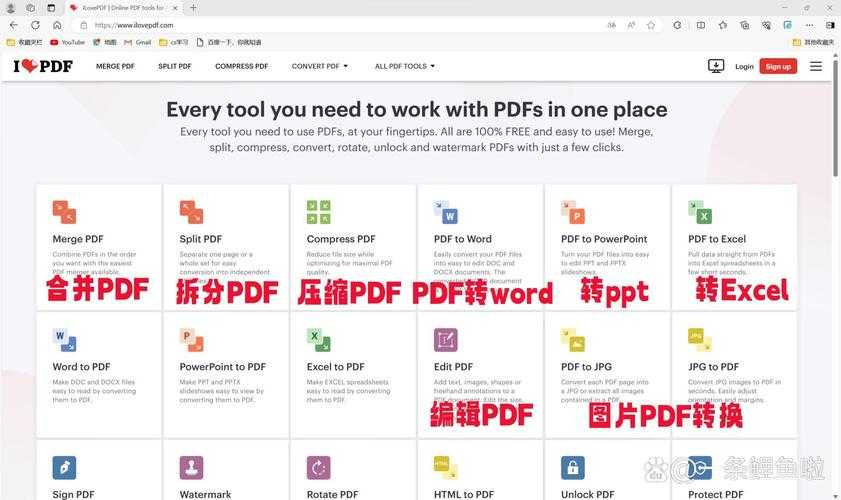Select the iLovePDF browser tab
The image size is (841, 500).
(123, 8)
